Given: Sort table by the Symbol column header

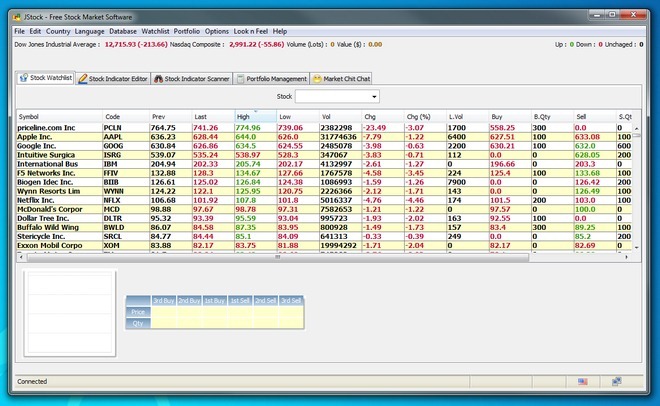Looking at the screenshot, I should 59,117.
